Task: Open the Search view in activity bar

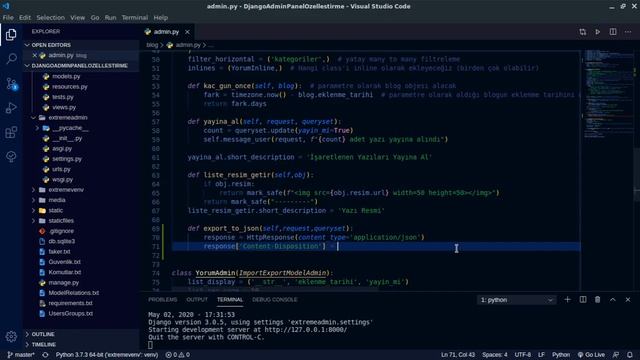Action: pyautogui.click(x=11, y=59)
